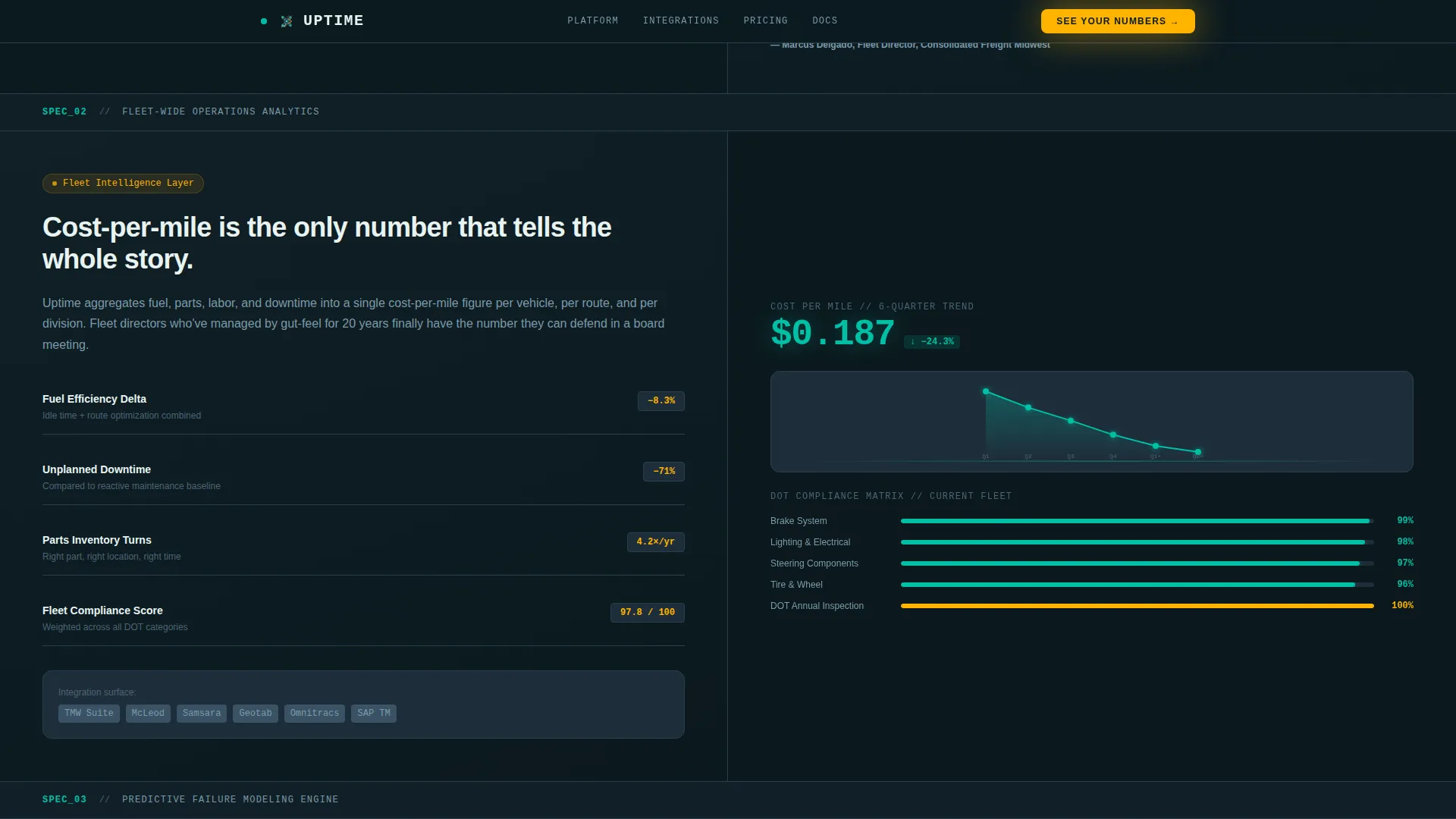The height and width of the screenshot is (819, 1456).
Task: Click the orange DOT Annual Inspection bar
Action: pos(1137,606)
